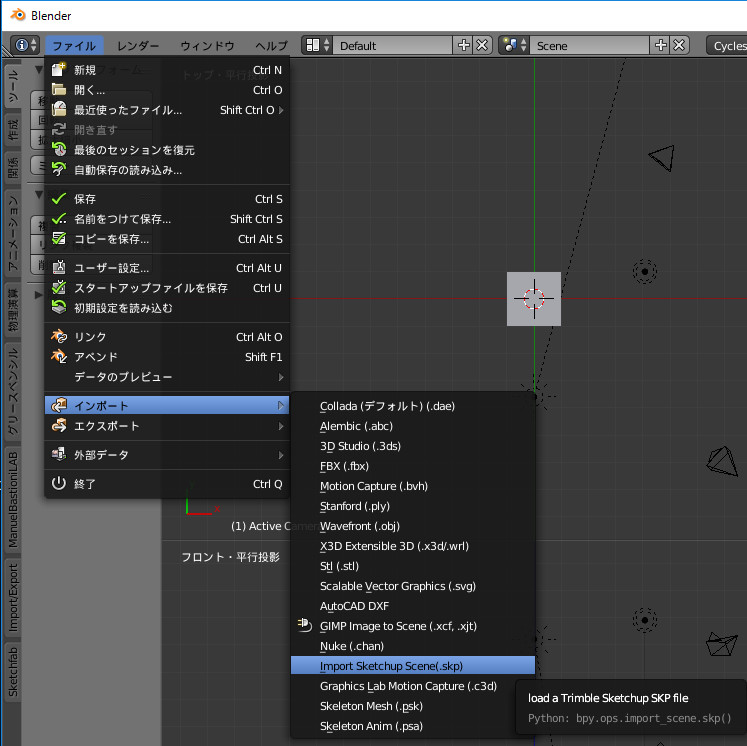
Task: Click the Export icon
Action: click(x=59, y=425)
